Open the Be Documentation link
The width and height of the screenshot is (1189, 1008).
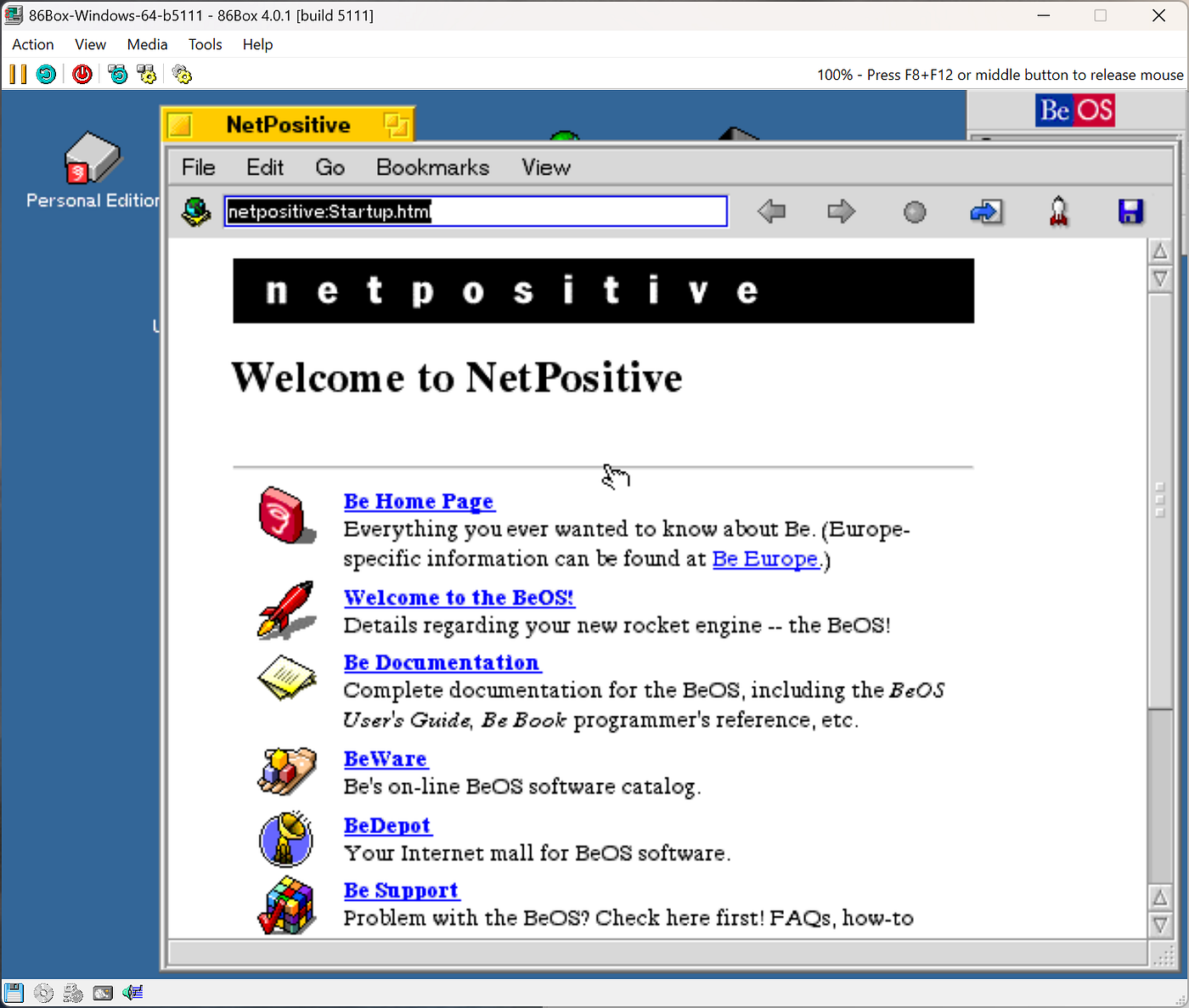[x=442, y=662]
